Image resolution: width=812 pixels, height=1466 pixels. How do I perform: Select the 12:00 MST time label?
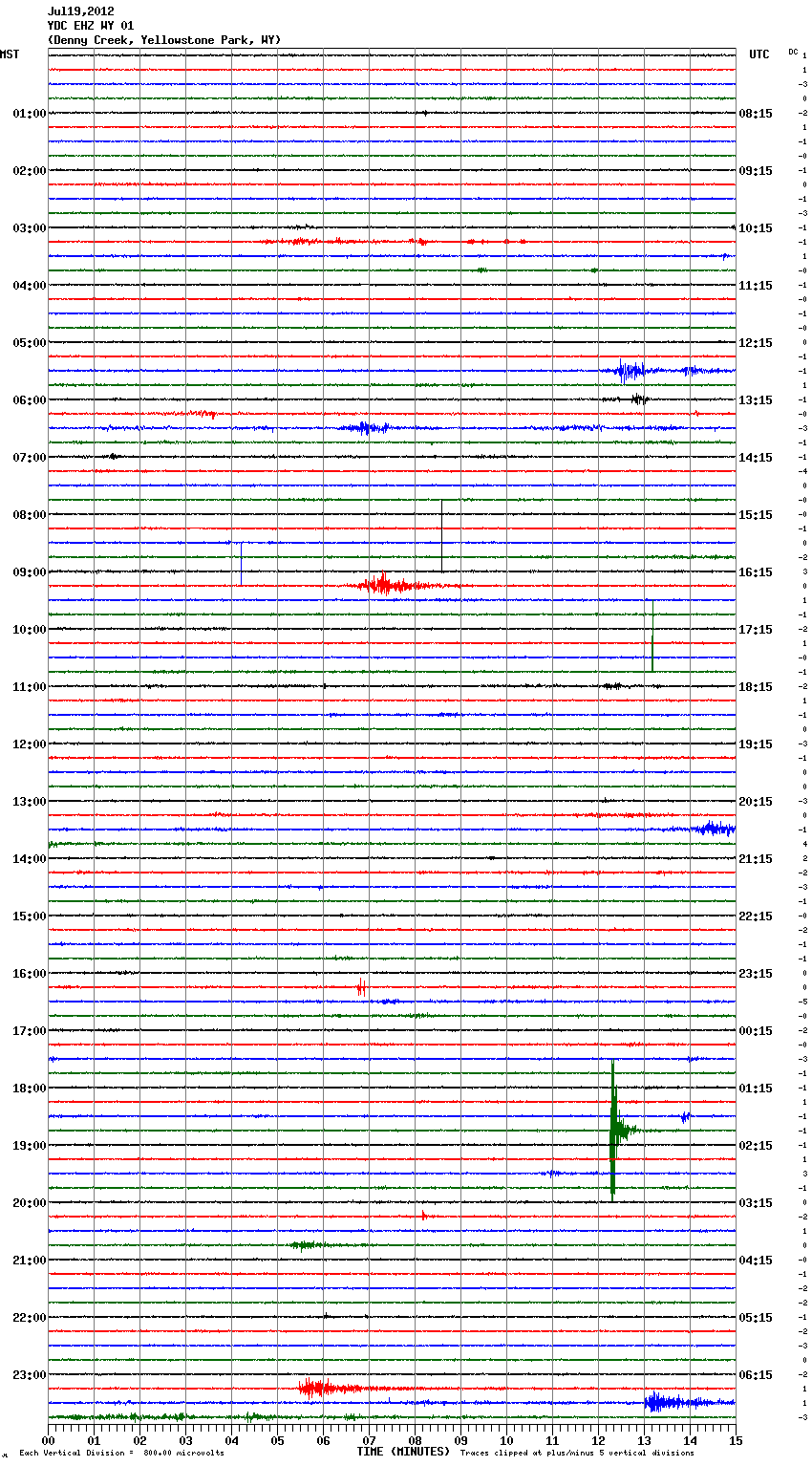tap(29, 744)
